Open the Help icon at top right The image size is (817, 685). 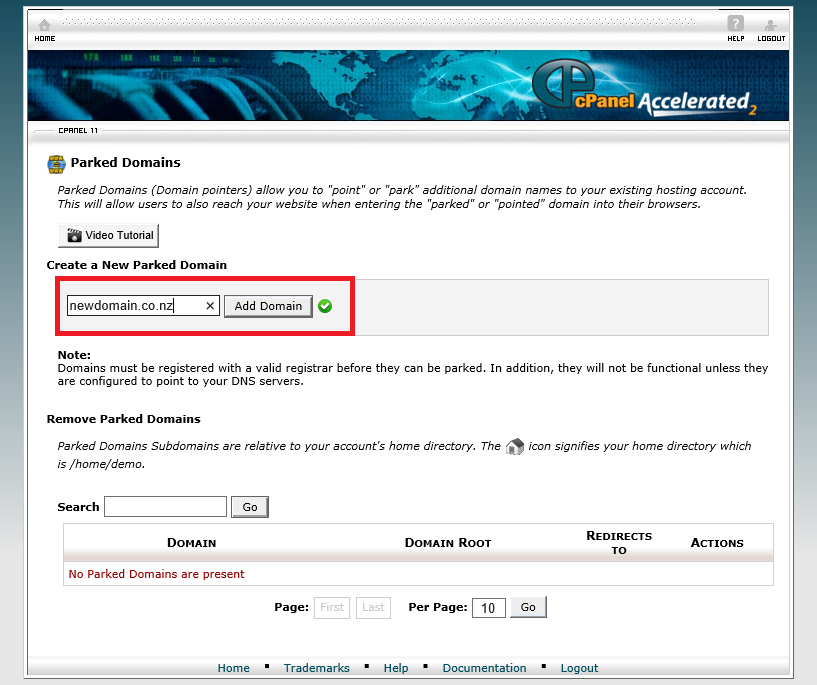pyautogui.click(x=735, y=27)
